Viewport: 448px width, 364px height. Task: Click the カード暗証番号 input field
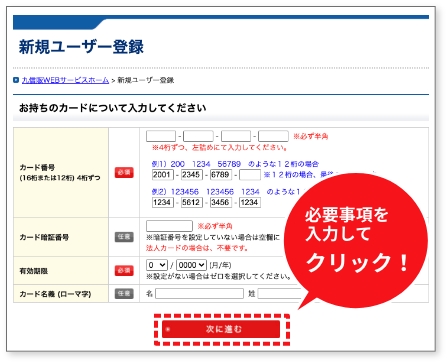pyautogui.click(x=169, y=226)
